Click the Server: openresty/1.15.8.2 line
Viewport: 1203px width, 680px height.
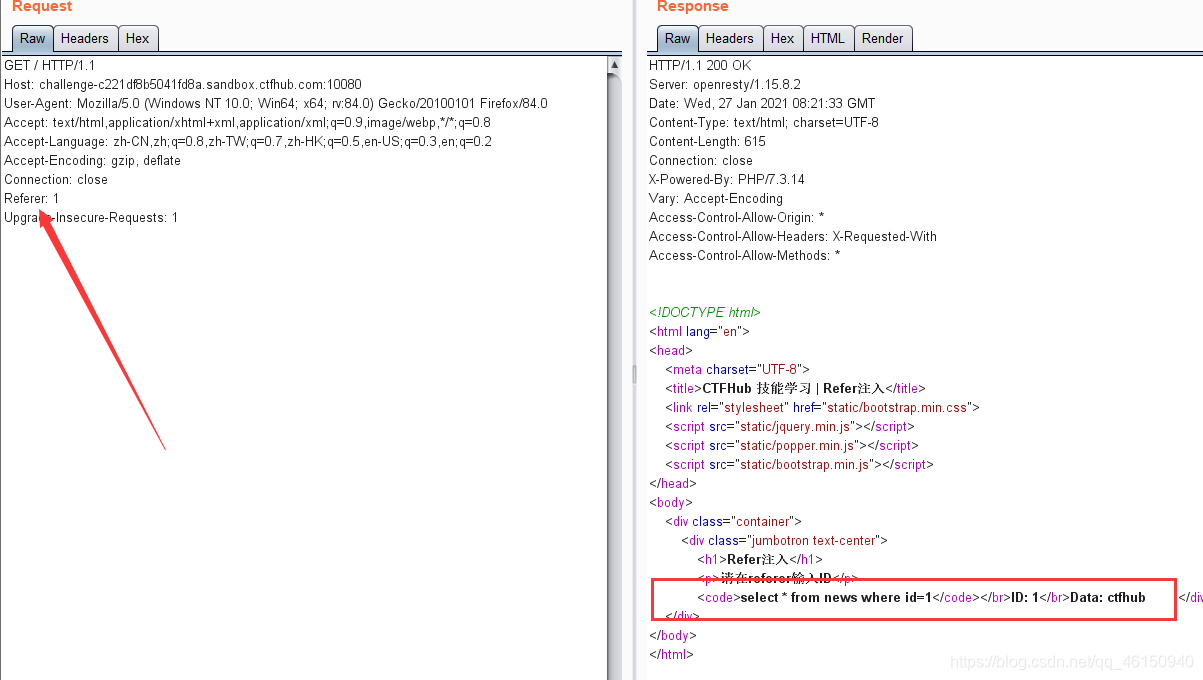[725, 85]
